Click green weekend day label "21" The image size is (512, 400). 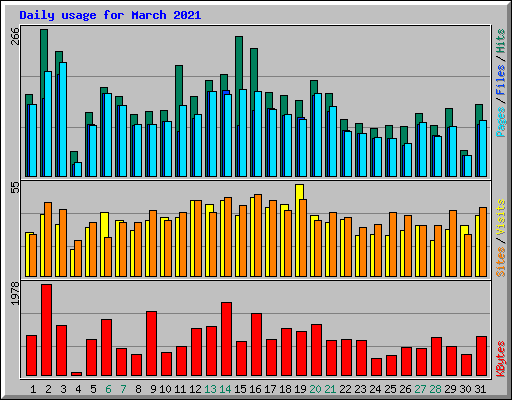[x=330, y=389]
